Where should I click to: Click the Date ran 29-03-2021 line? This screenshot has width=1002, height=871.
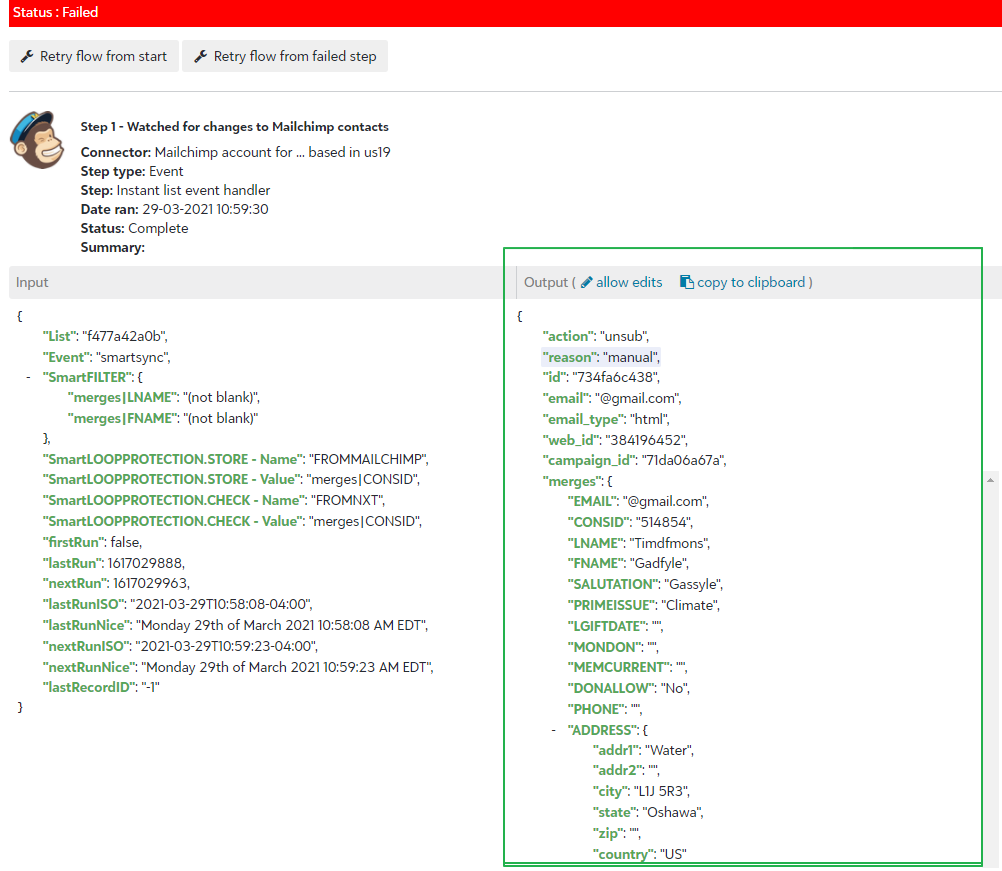(x=174, y=209)
